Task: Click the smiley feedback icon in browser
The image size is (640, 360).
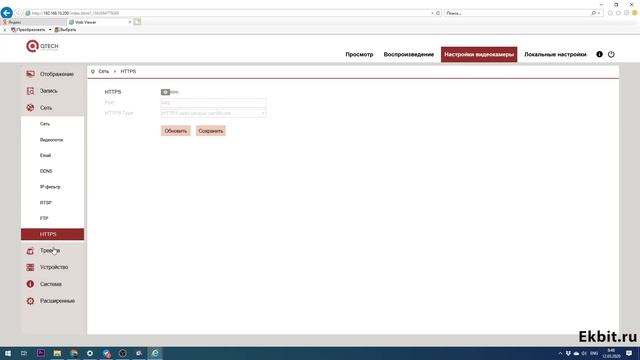Action: (x=635, y=13)
